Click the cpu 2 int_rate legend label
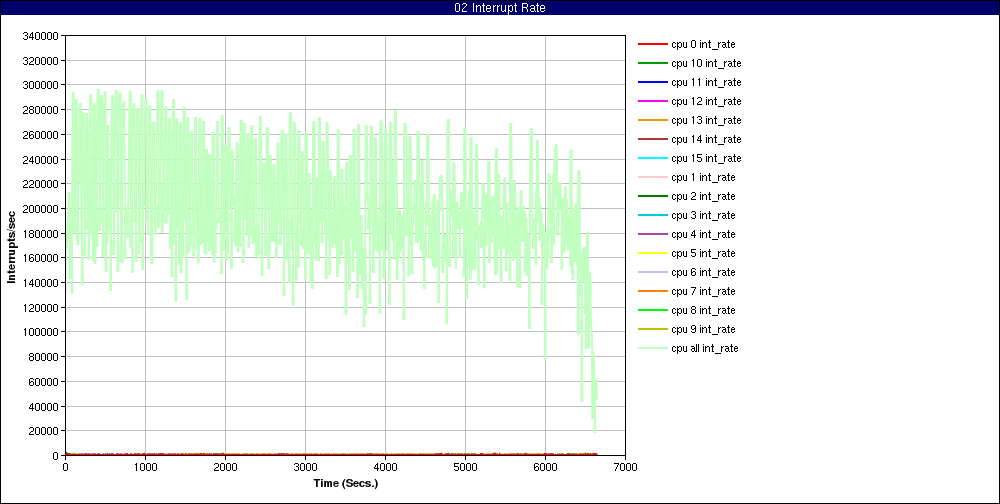1000x504 pixels. [x=703, y=196]
